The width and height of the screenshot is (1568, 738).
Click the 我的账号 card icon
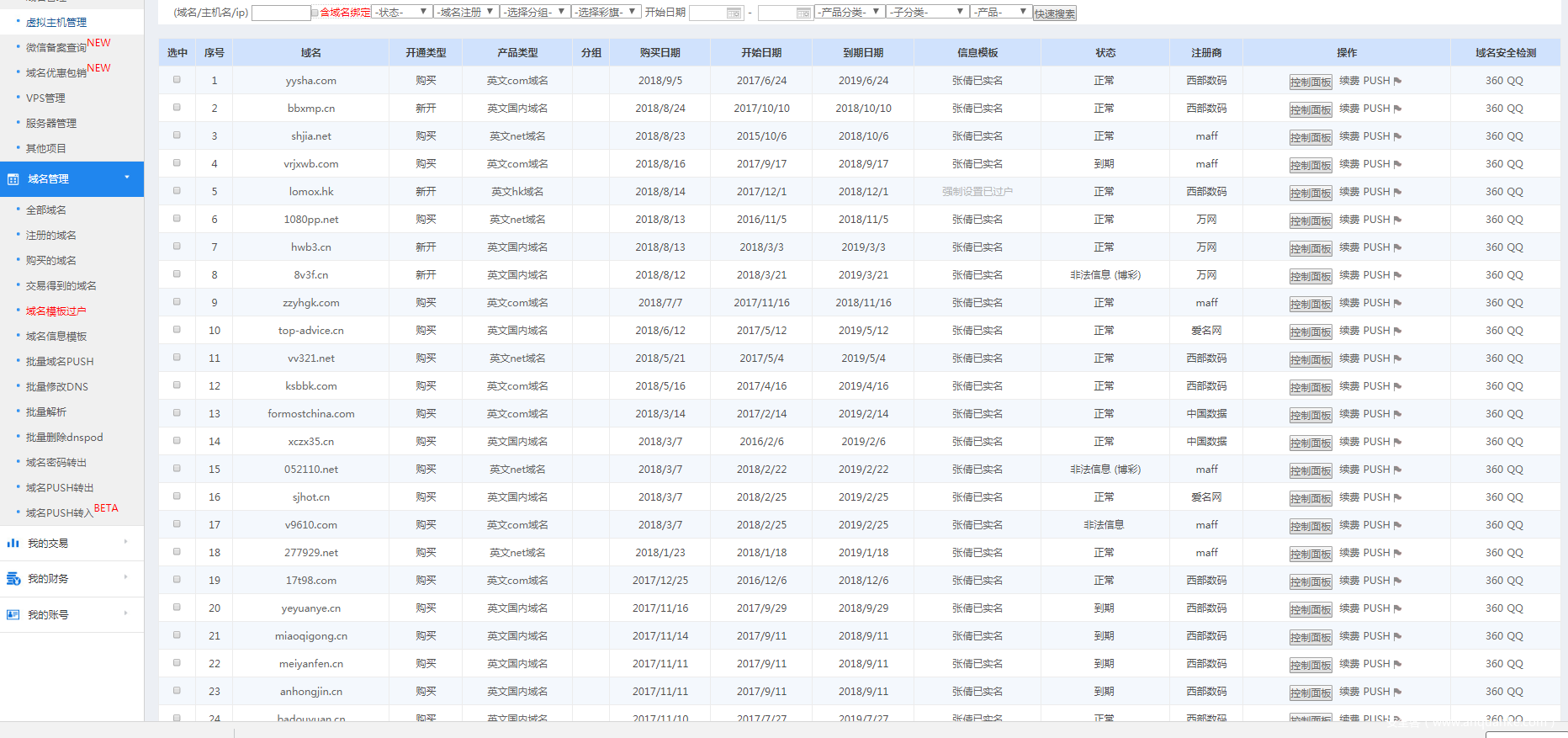[13, 615]
